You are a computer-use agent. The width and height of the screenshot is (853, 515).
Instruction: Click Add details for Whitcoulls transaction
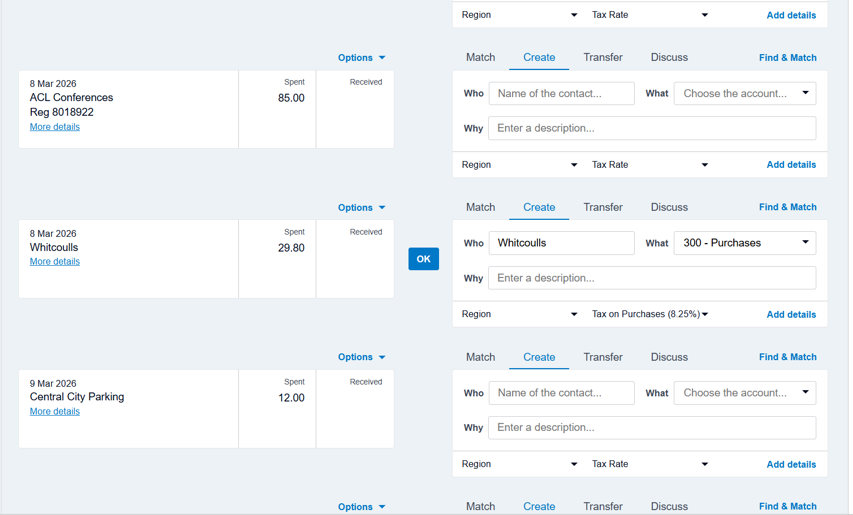pos(791,314)
